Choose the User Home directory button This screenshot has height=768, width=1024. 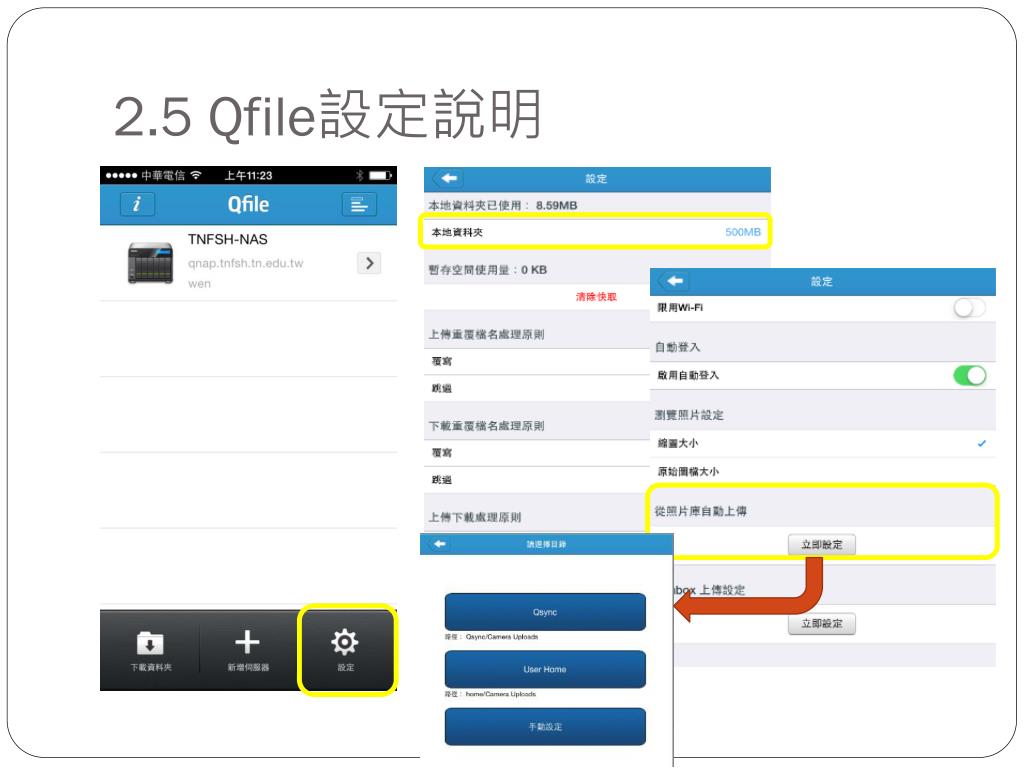point(545,669)
